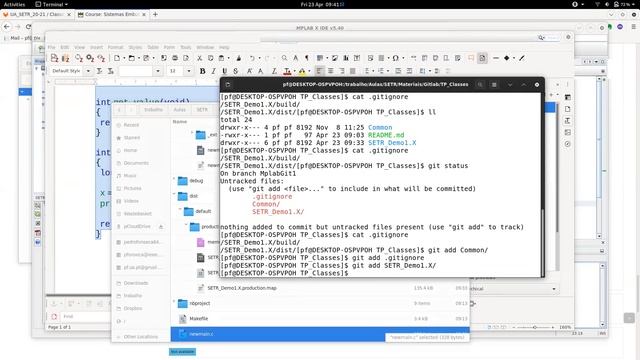This screenshot has width=640, height=360.
Task: Click the Increase Indent icon in Writer
Action: pos(398,71)
